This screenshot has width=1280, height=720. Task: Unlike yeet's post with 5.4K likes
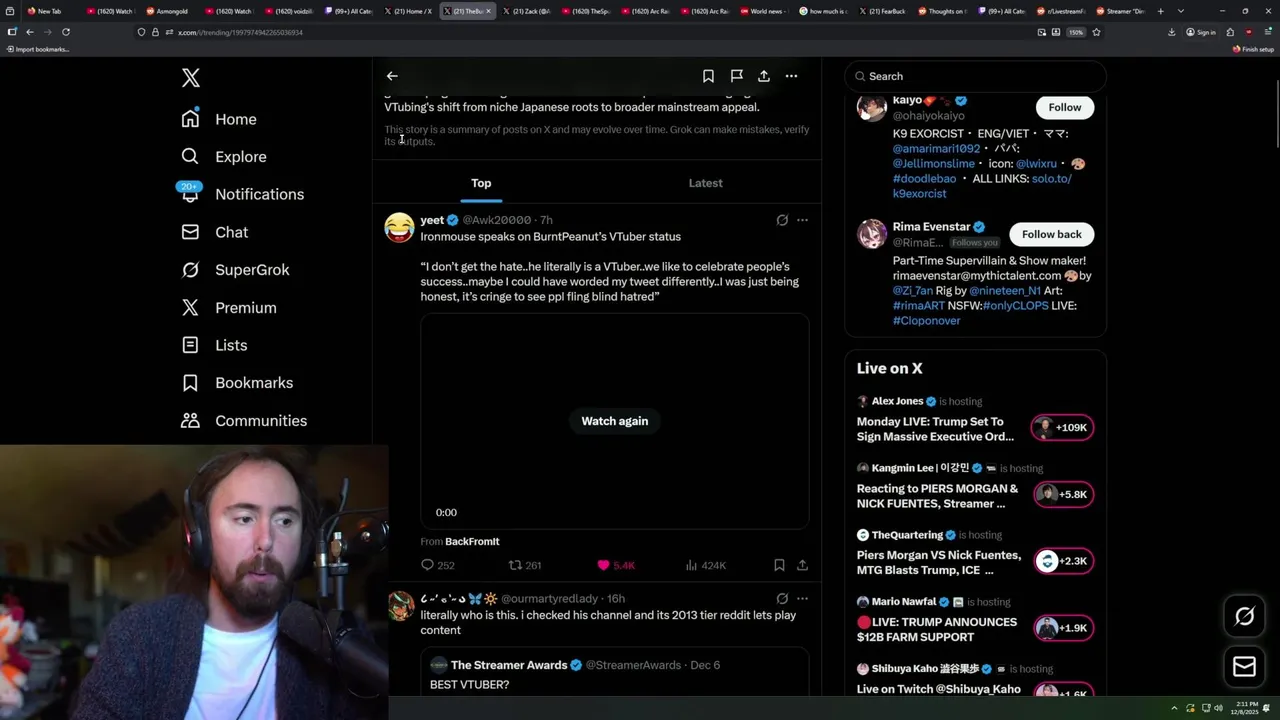tap(616, 565)
